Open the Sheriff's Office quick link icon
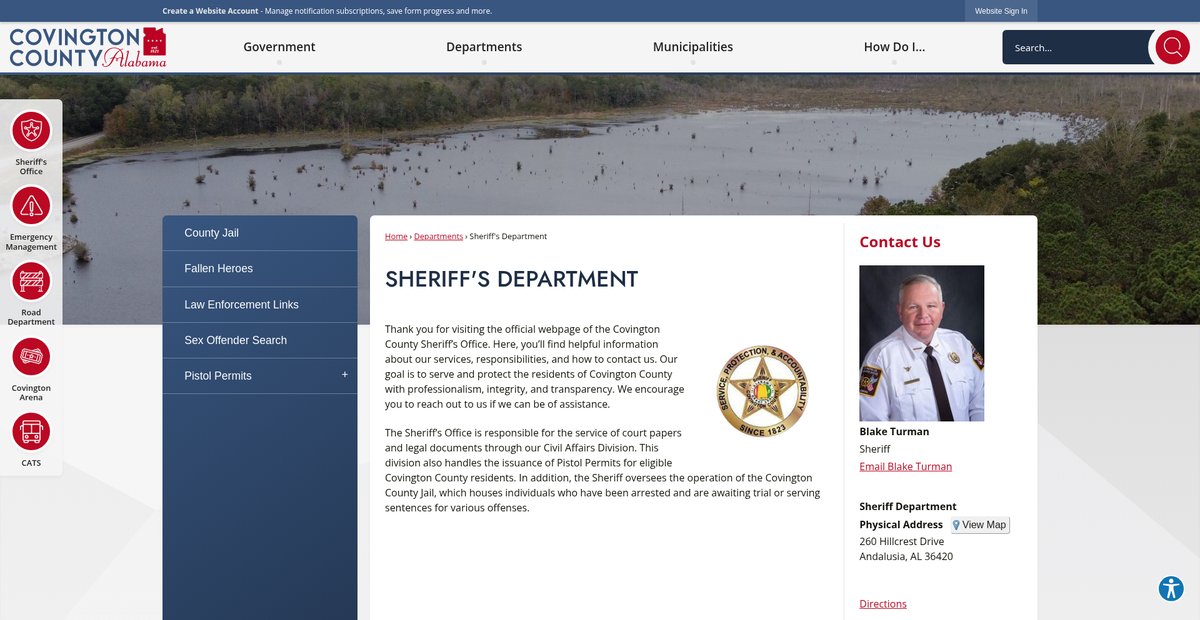Image resolution: width=1200 pixels, height=620 pixels. coord(31,130)
